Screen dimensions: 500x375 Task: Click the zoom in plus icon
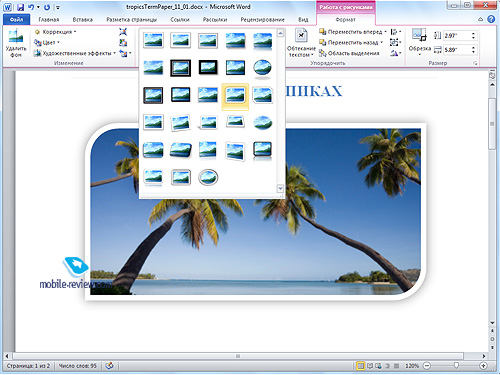pyautogui.click(x=483, y=366)
